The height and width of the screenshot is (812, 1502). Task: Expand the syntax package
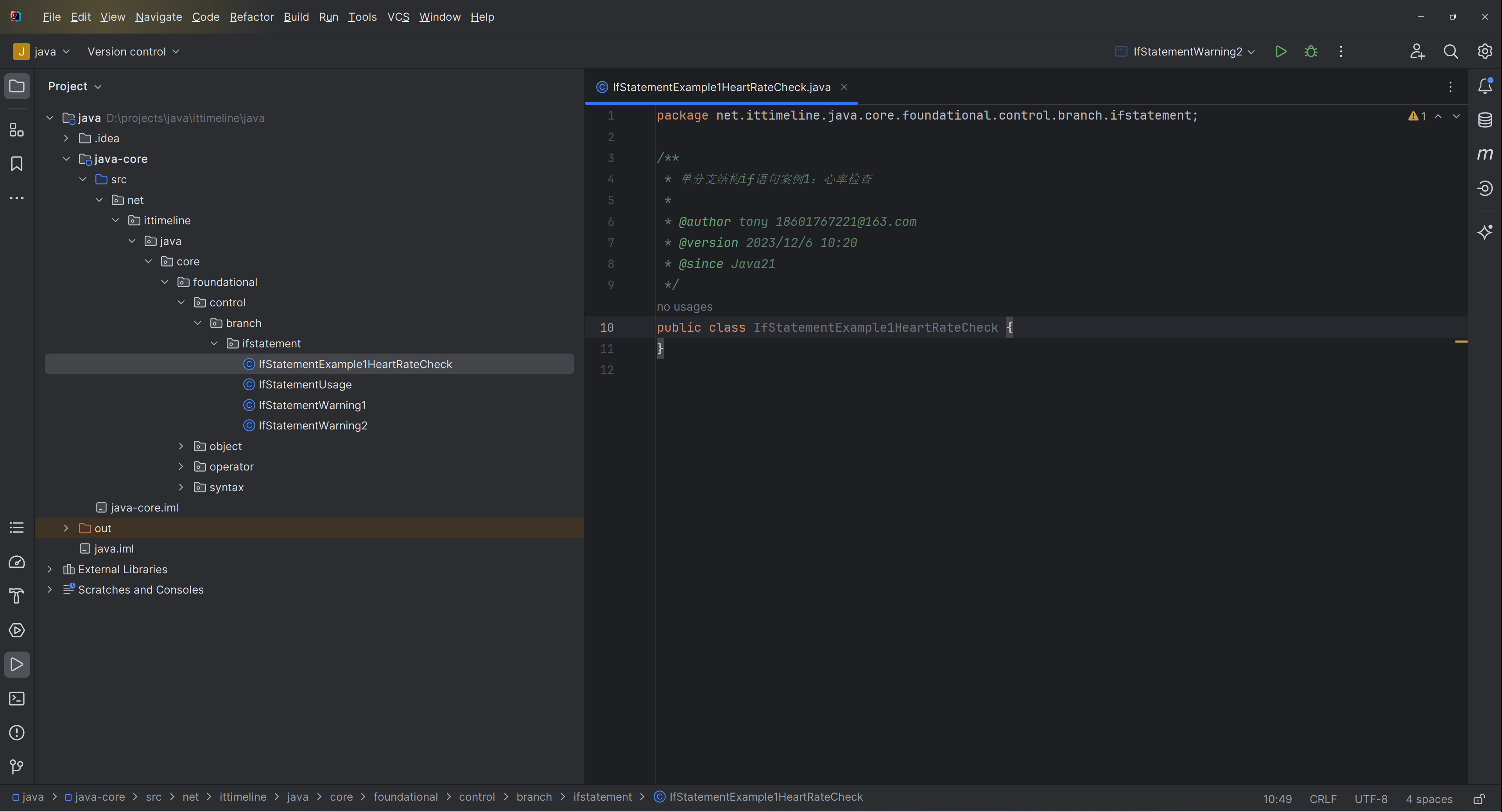pos(181,487)
